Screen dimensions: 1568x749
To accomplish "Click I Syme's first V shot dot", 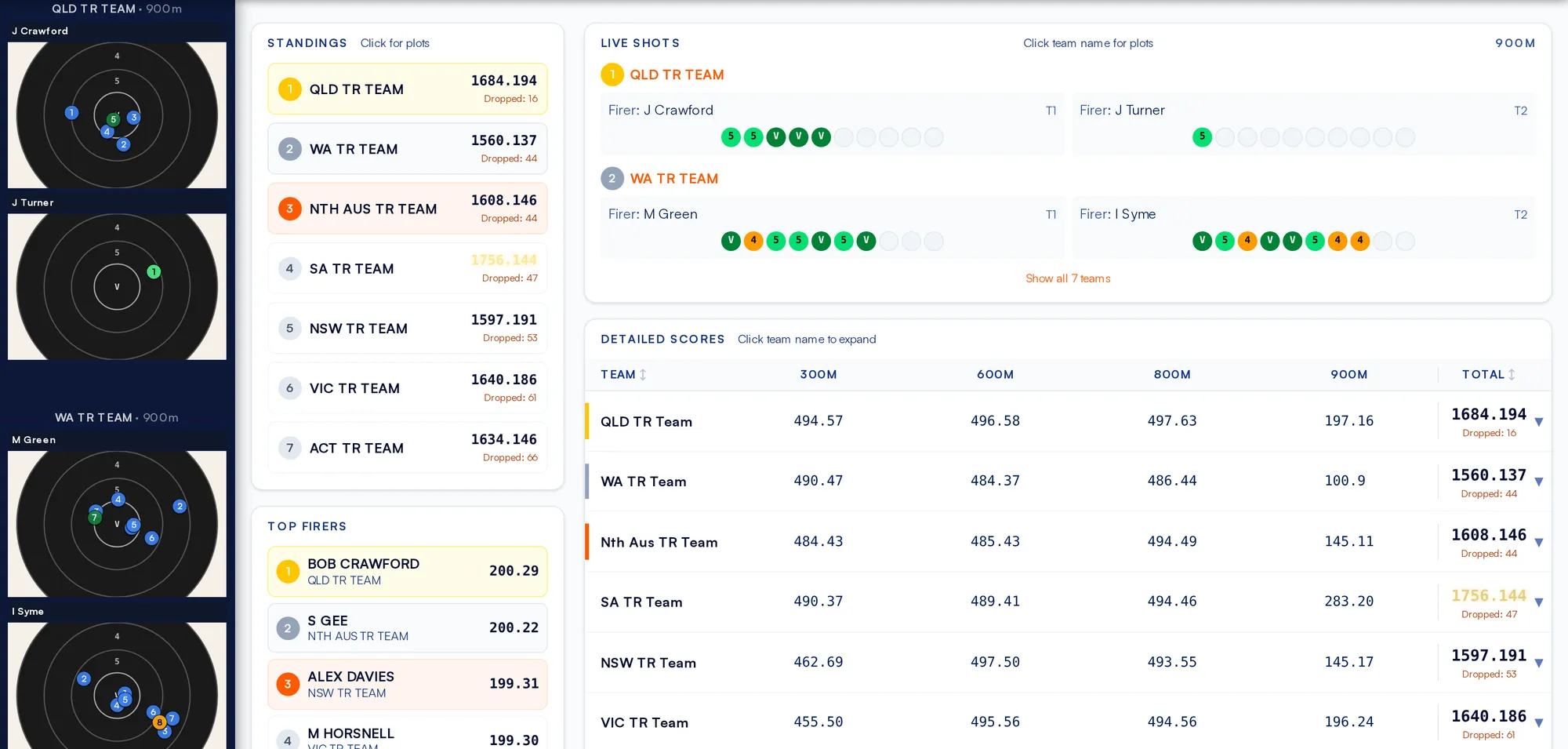I will click(1202, 241).
